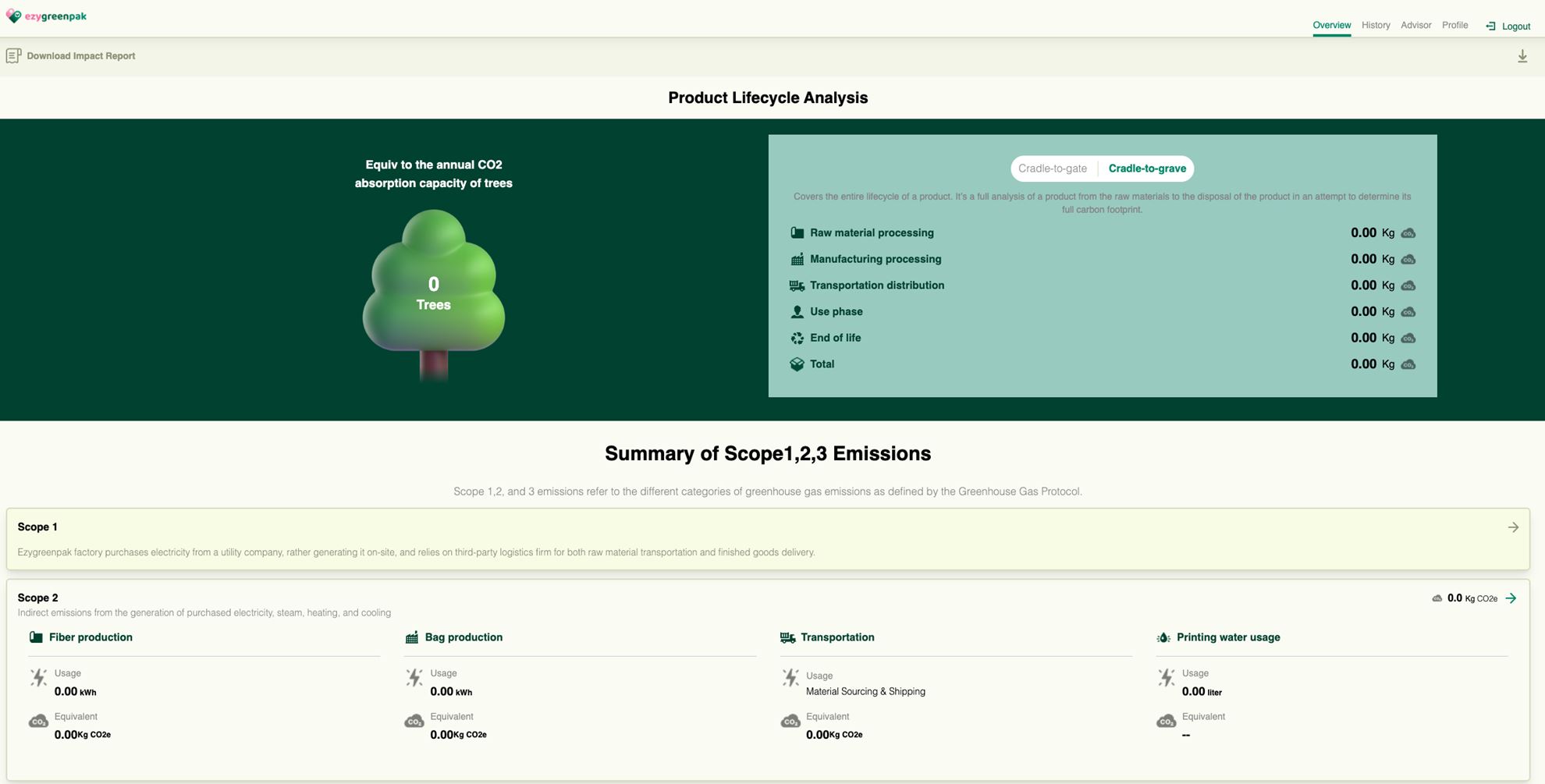Open Scope 2 details via green arrow

pos(1511,598)
